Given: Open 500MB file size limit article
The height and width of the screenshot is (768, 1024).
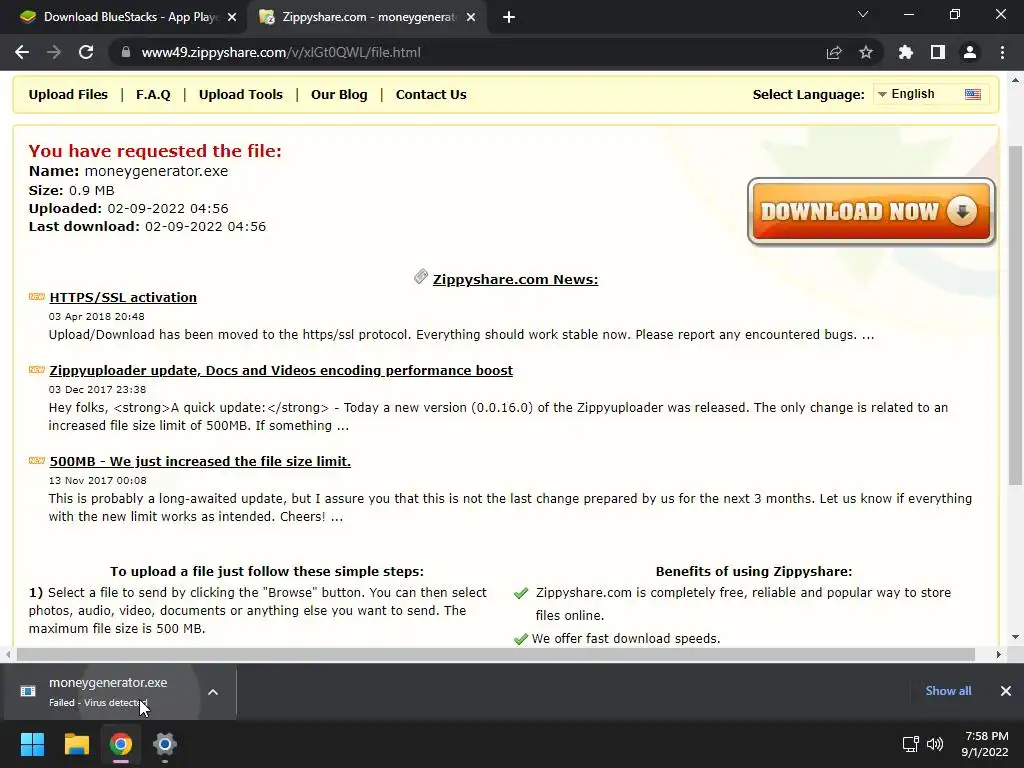Looking at the screenshot, I should click(200, 461).
